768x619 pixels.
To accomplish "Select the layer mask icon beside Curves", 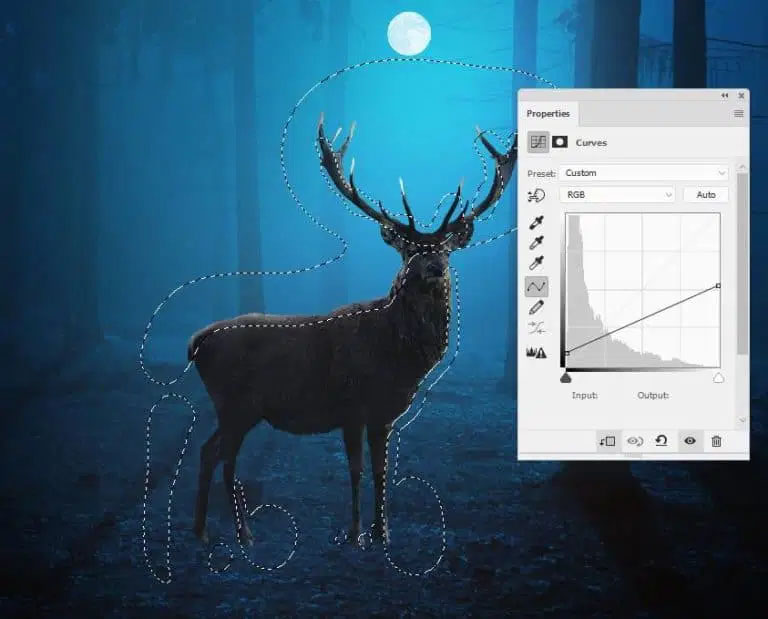I will (560, 142).
